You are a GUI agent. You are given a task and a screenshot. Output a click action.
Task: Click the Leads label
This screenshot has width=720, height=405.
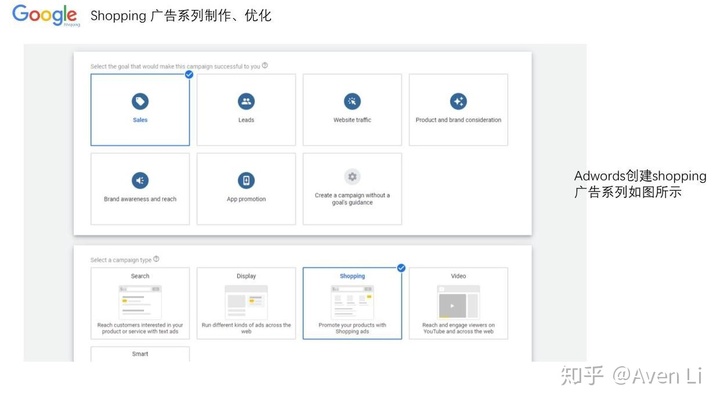point(246,120)
